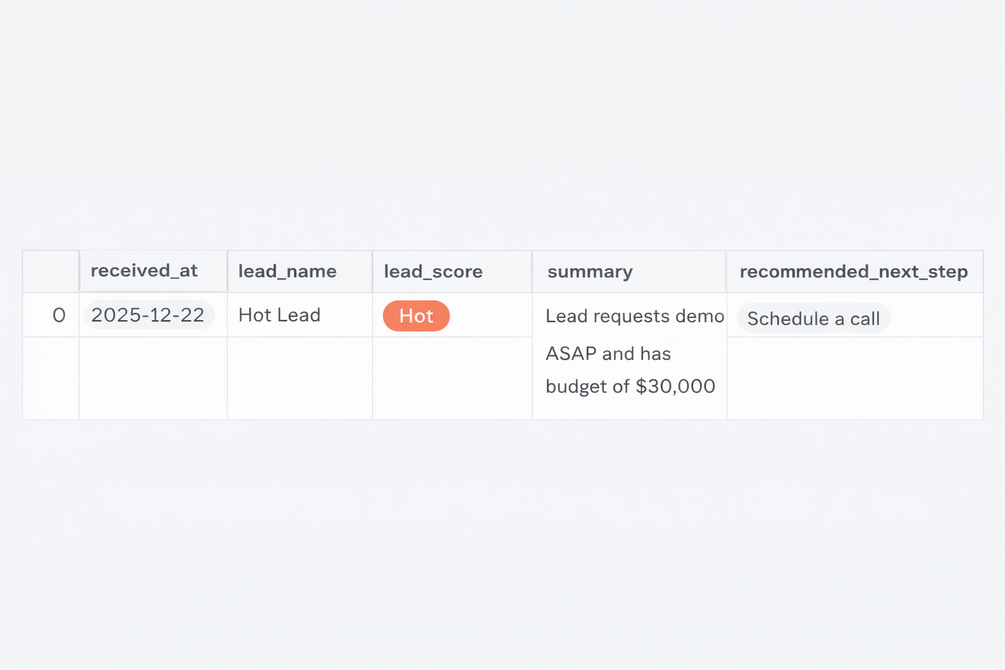Select row index 0
1005x670 pixels.
click(58, 315)
